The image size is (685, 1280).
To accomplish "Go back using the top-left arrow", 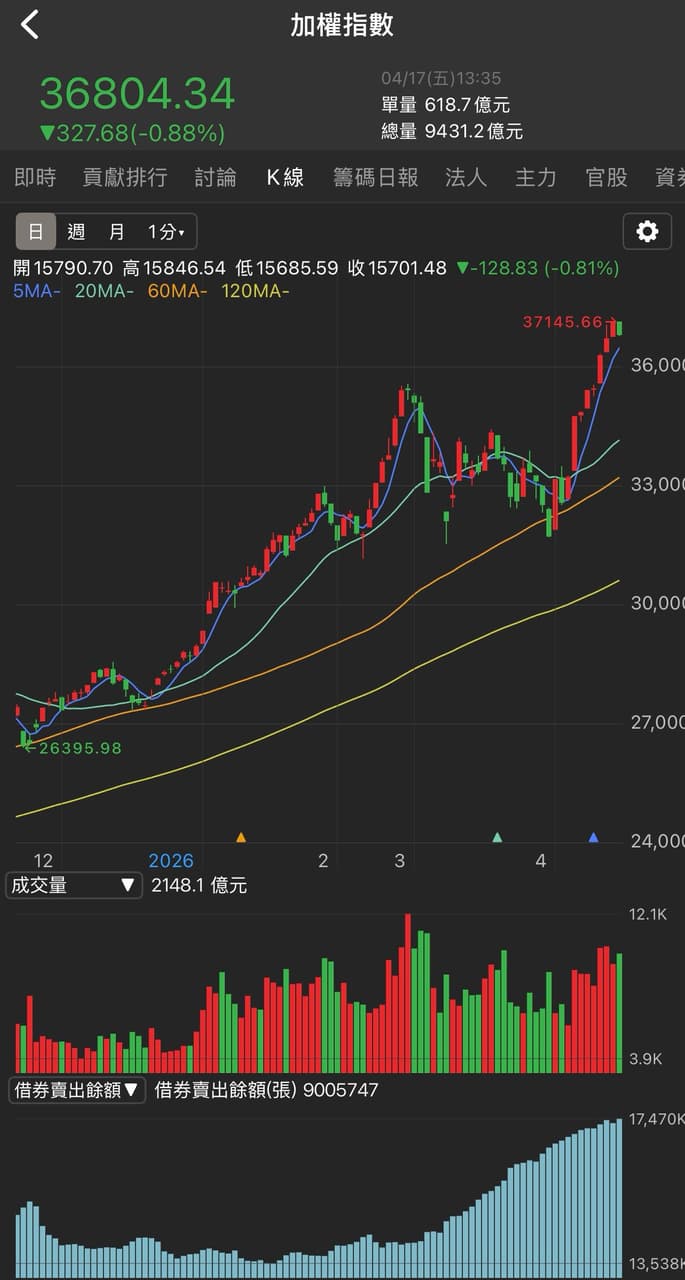I will click(30, 25).
